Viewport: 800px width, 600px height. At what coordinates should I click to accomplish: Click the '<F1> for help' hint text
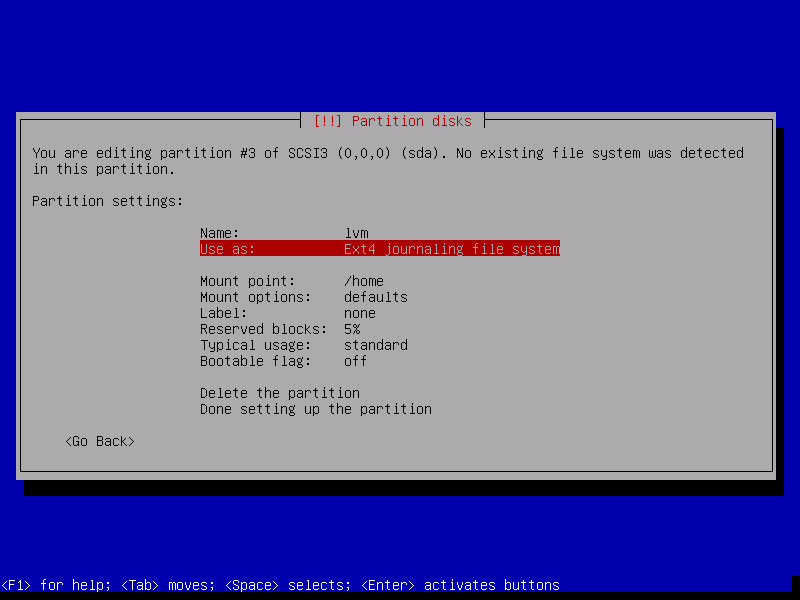56,585
